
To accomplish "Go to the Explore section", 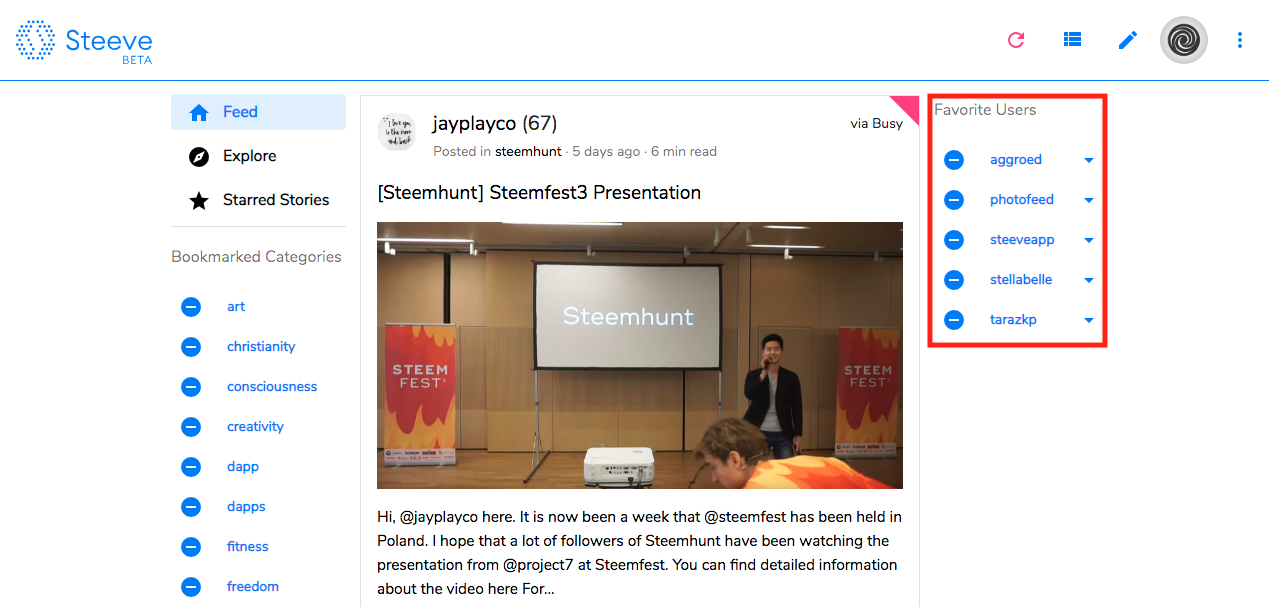I will tap(258, 156).
